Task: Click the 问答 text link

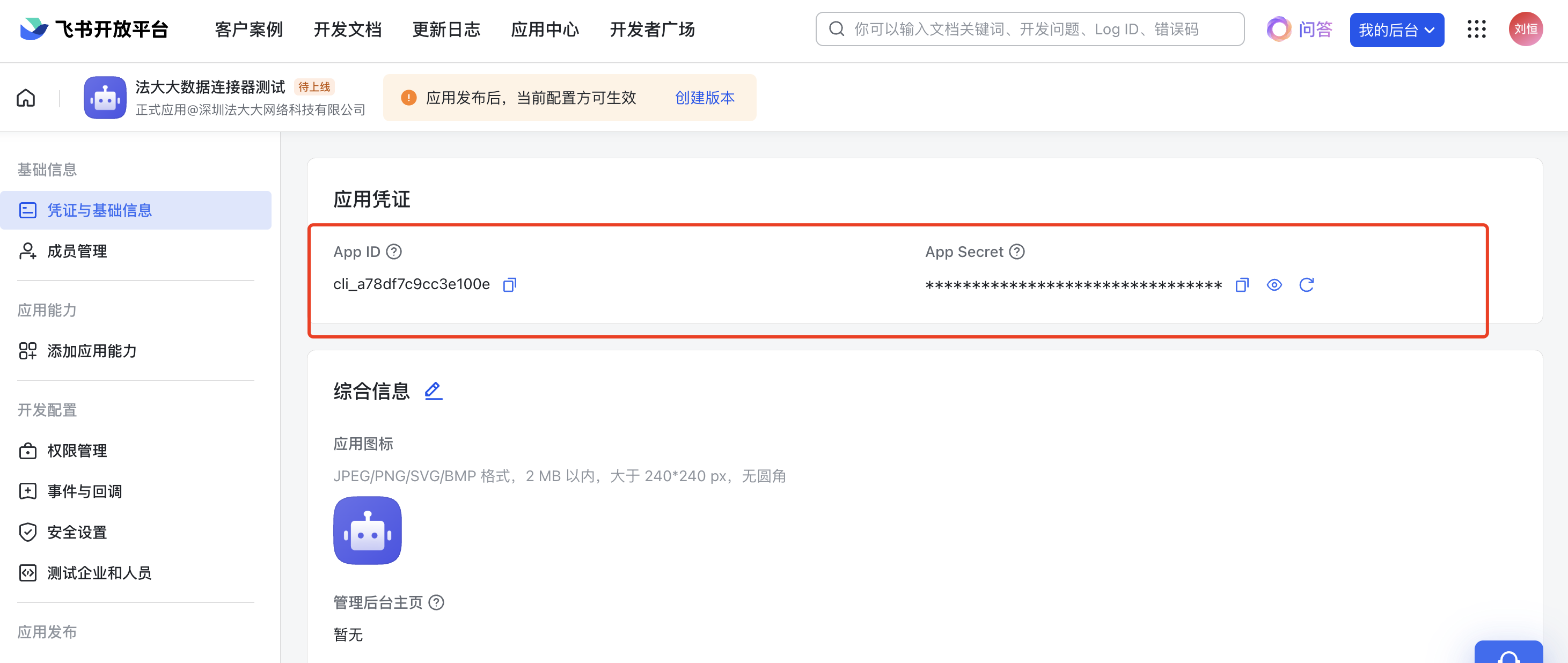Action: 1315,29
